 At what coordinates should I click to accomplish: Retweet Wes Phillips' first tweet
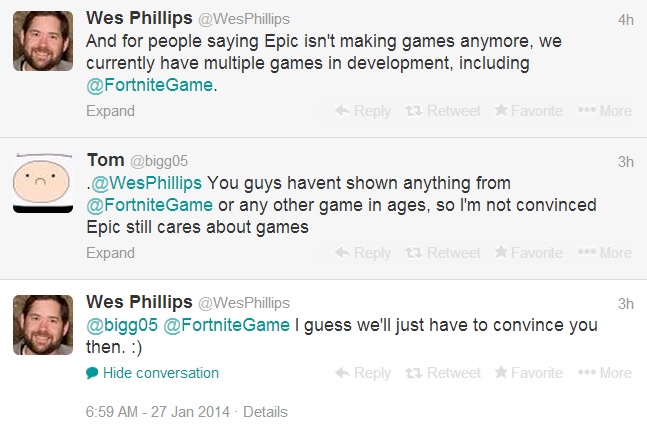(444, 111)
